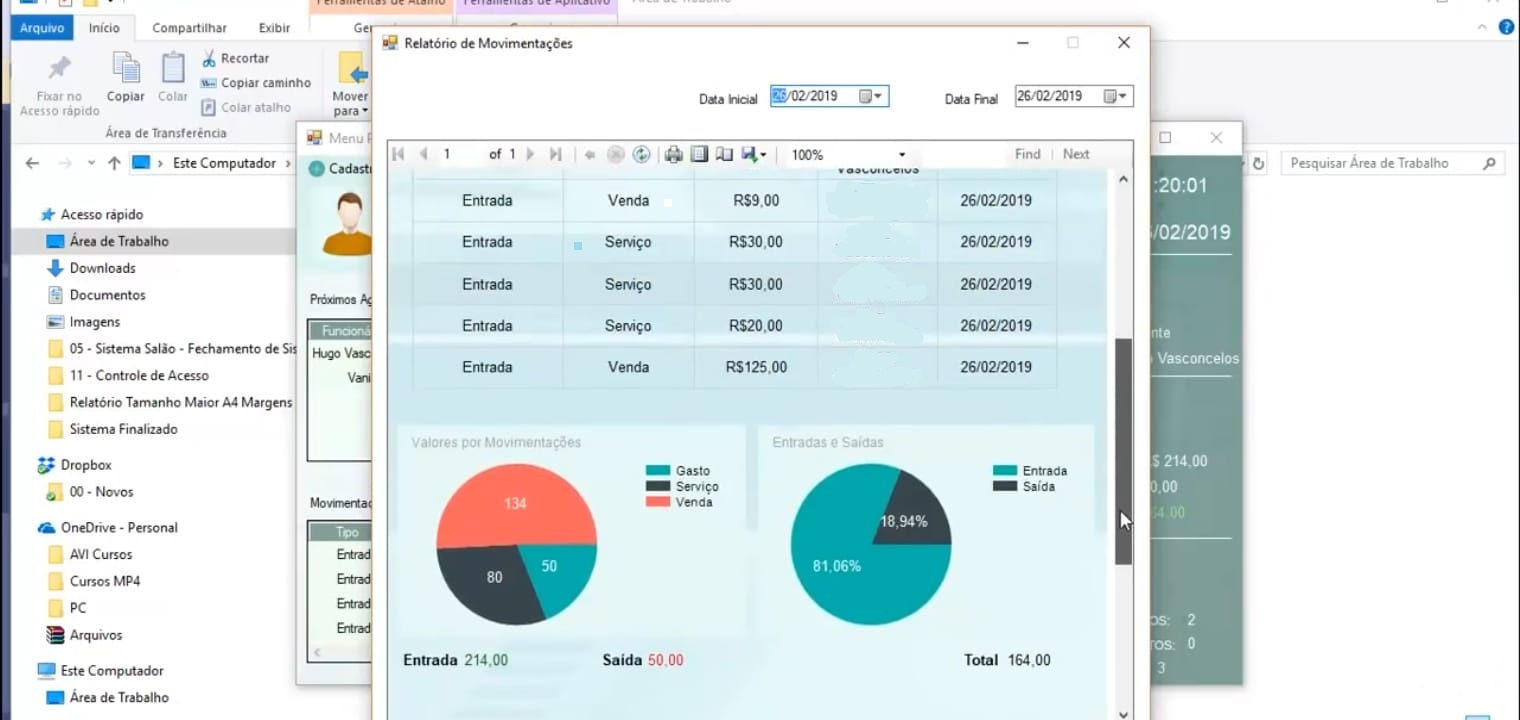Click Copiar caminho in the ribbon

click(256, 83)
